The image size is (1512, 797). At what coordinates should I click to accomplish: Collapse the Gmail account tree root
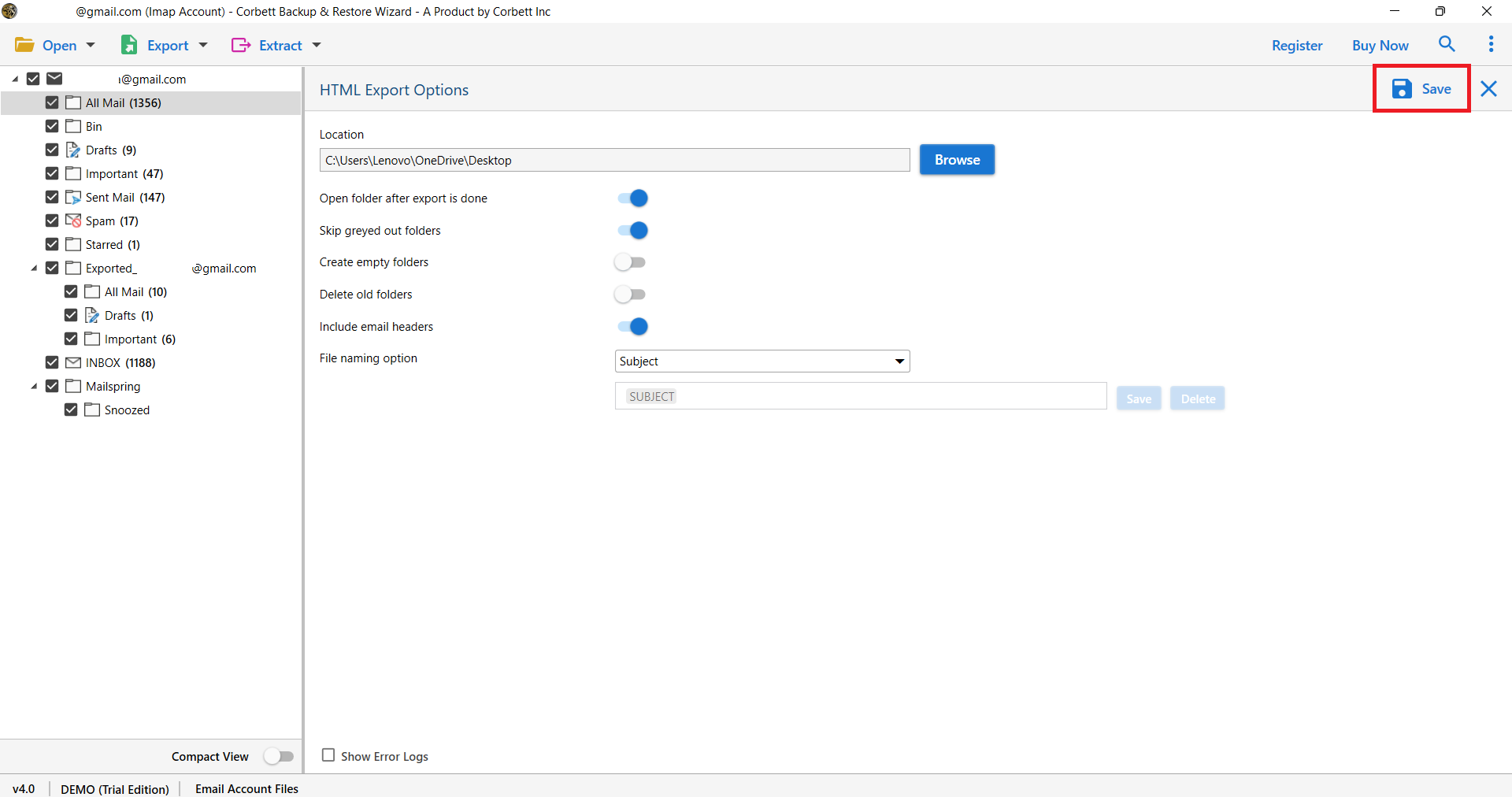pyautogui.click(x=15, y=79)
